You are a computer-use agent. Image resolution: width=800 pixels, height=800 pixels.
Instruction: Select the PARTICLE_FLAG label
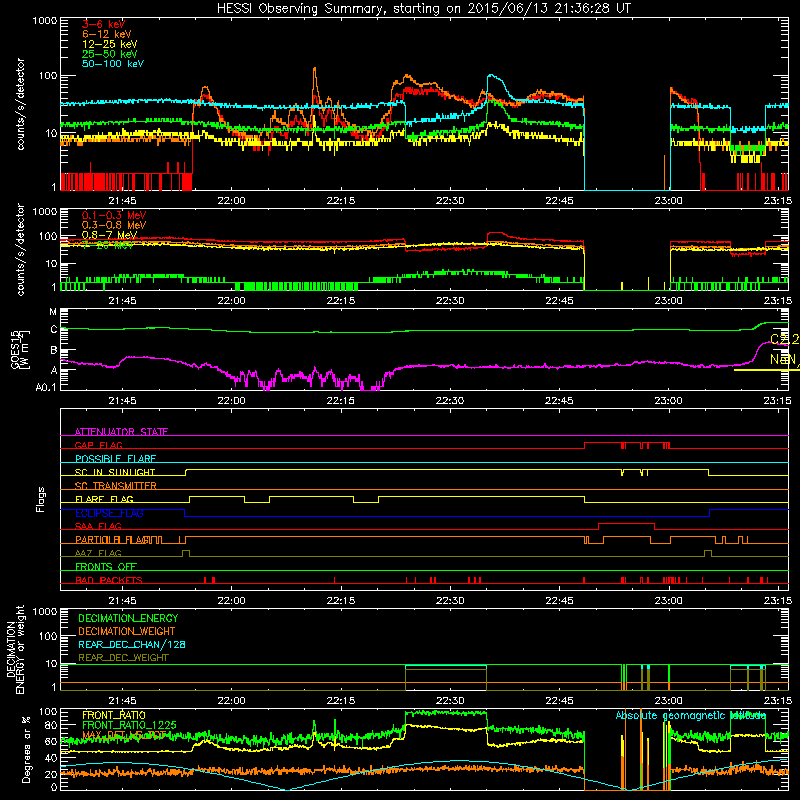[113, 540]
